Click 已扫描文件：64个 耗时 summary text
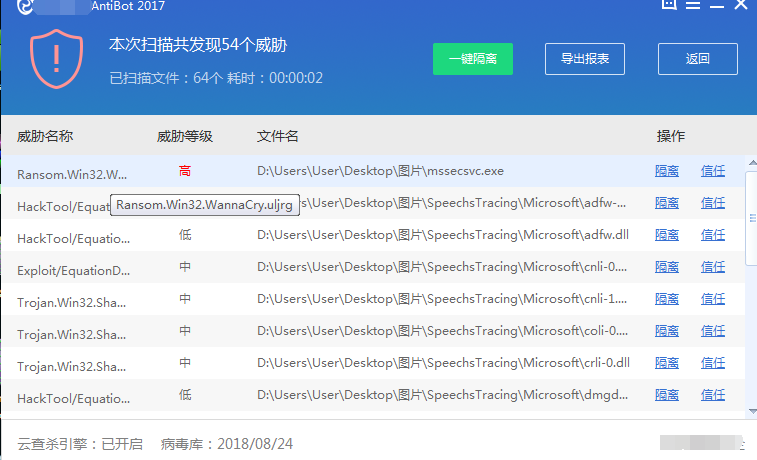The height and width of the screenshot is (460, 757). [216, 78]
